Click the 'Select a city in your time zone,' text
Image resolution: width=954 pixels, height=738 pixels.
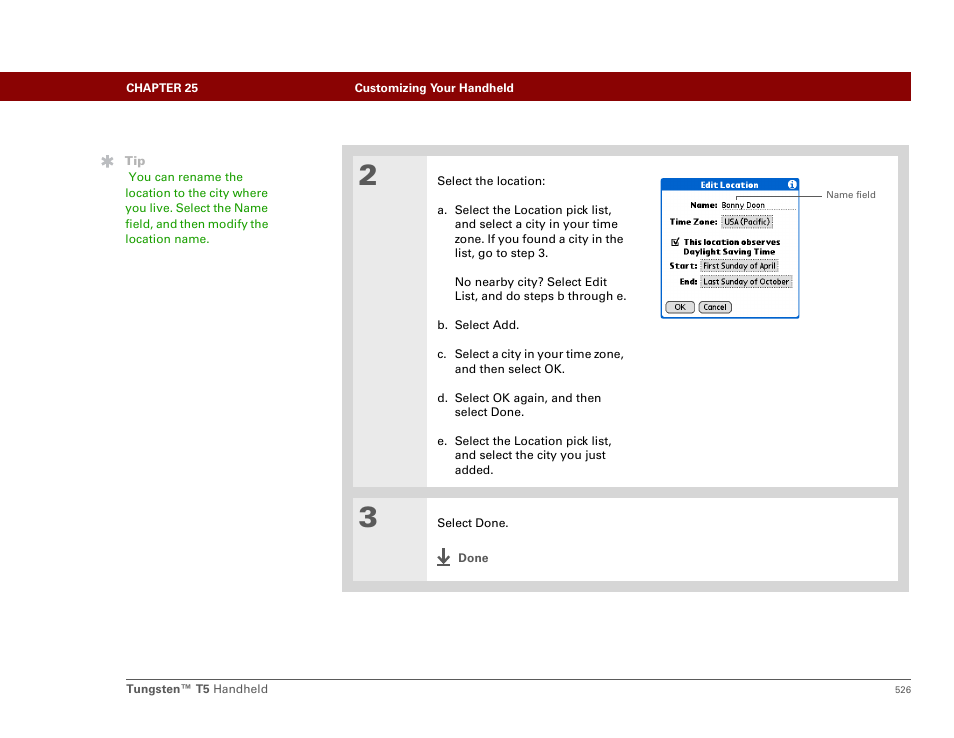point(539,354)
